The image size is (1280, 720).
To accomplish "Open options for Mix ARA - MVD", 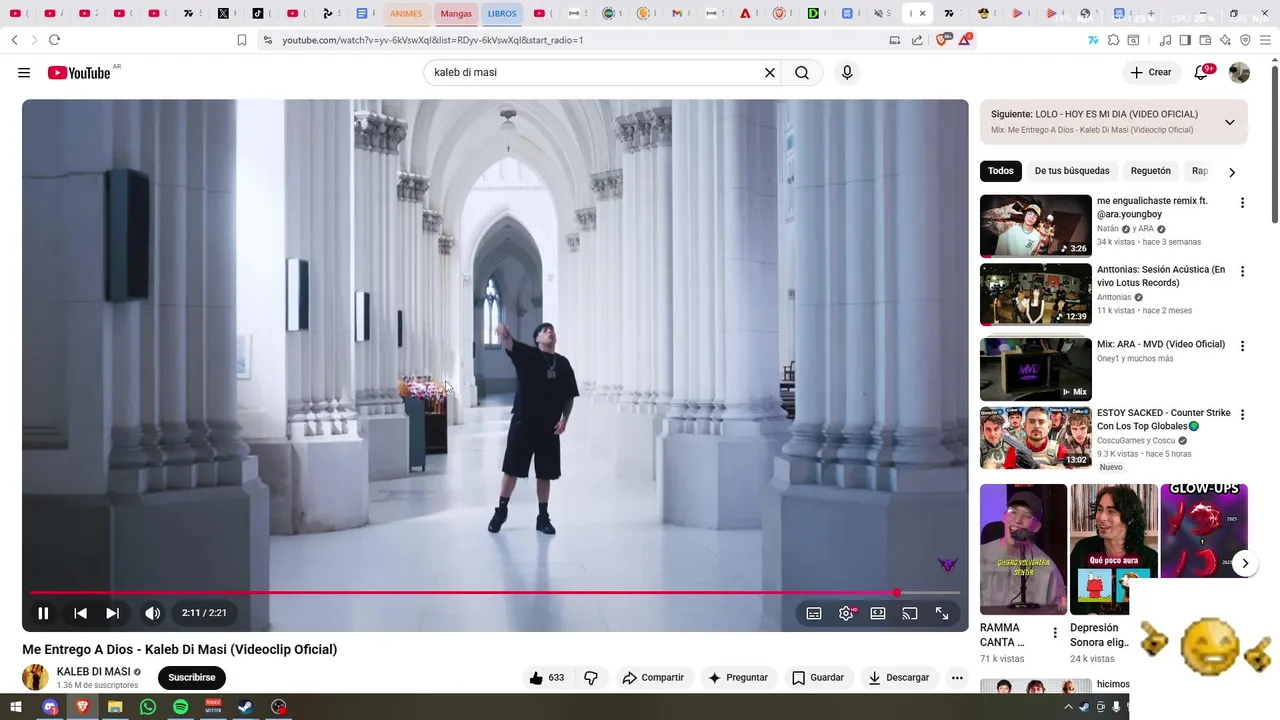I will (x=1242, y=346).
